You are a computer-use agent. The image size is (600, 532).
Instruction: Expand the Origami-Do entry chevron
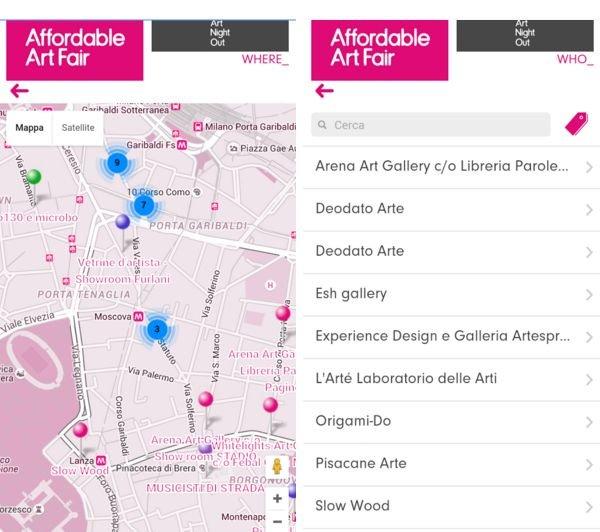pos(590,421)
